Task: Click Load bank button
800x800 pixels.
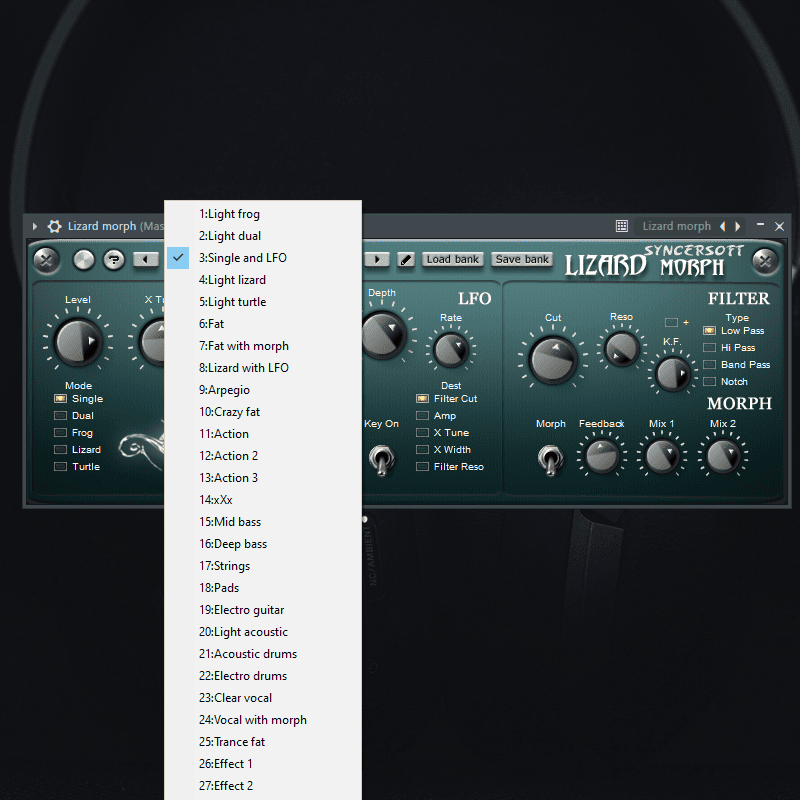Action: point(453,259)
